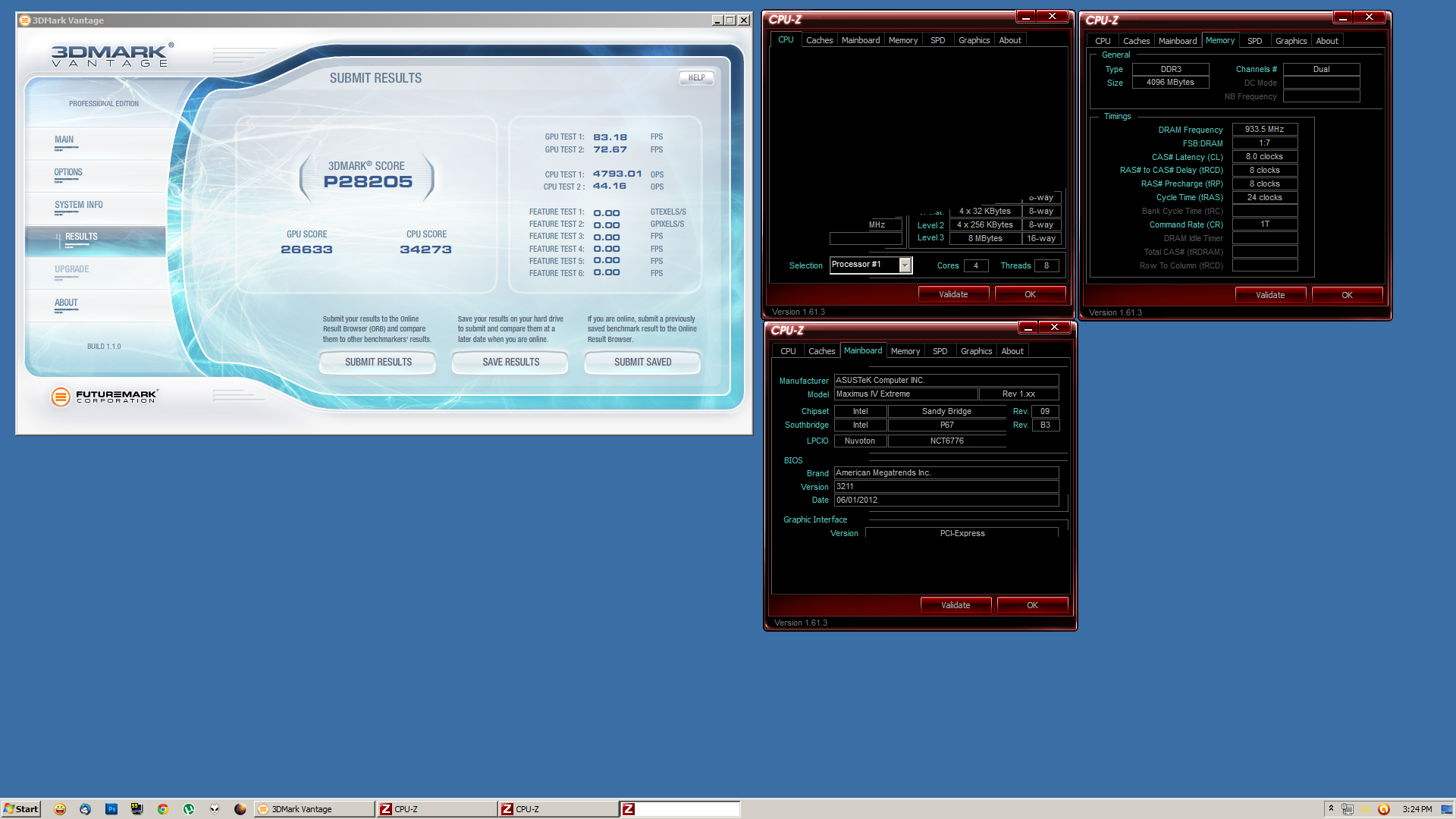Open Memory tab in the Mainboard CPU-Z window
Image resolution: width=1456 pixels, height=819 pixels.
pos(905,351)
